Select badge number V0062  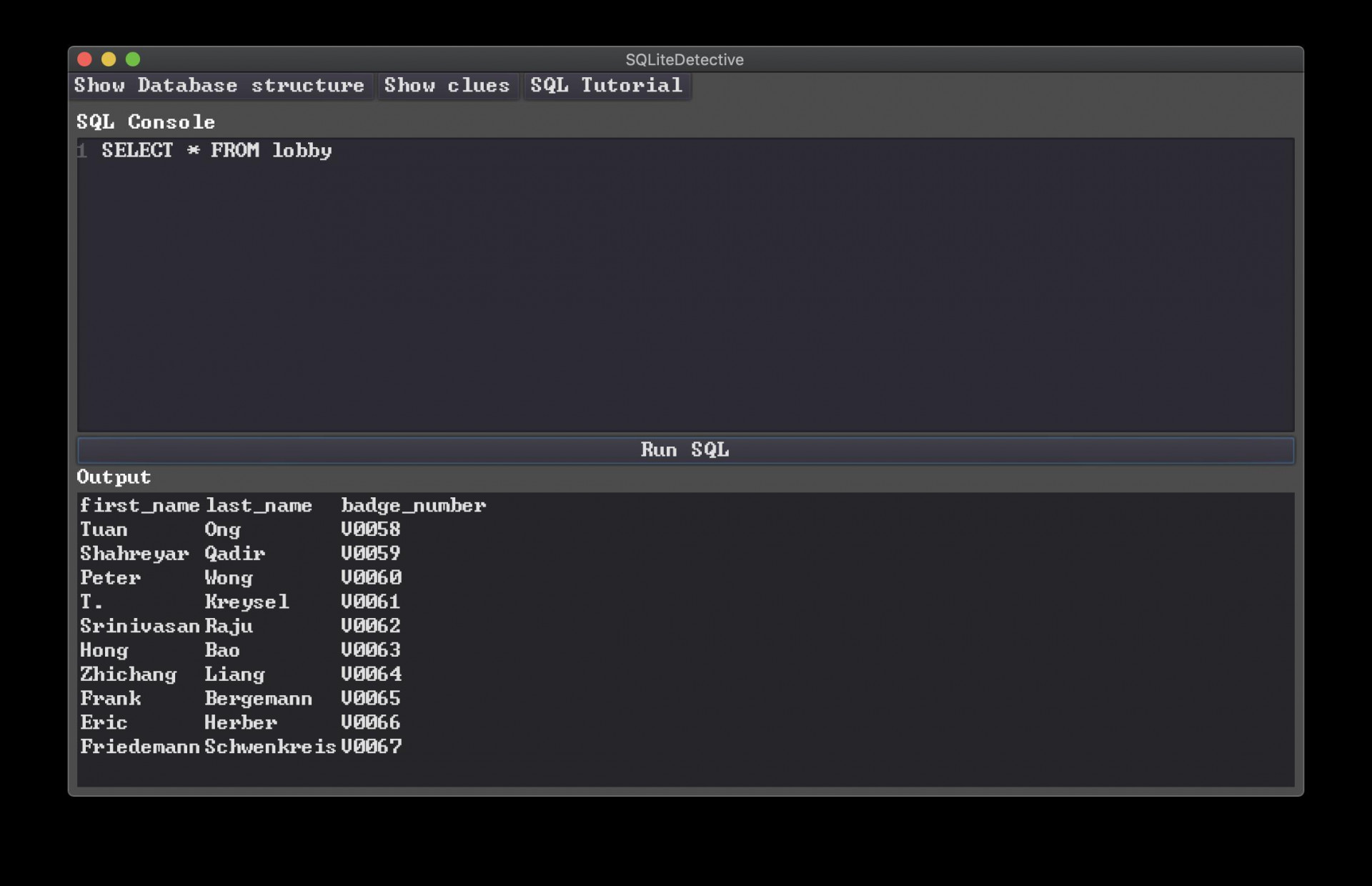point(371,627)
